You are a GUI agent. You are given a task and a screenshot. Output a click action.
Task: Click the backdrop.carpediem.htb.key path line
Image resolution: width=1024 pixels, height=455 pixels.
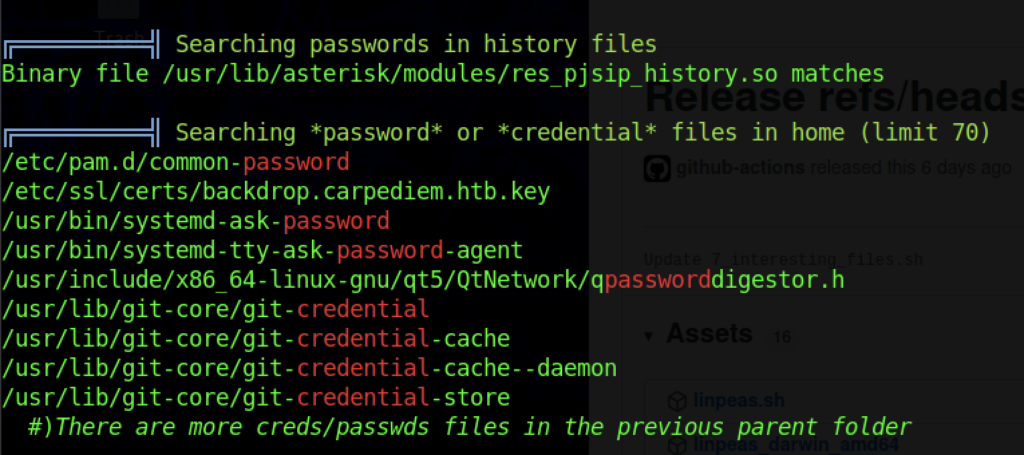[276, 190]
